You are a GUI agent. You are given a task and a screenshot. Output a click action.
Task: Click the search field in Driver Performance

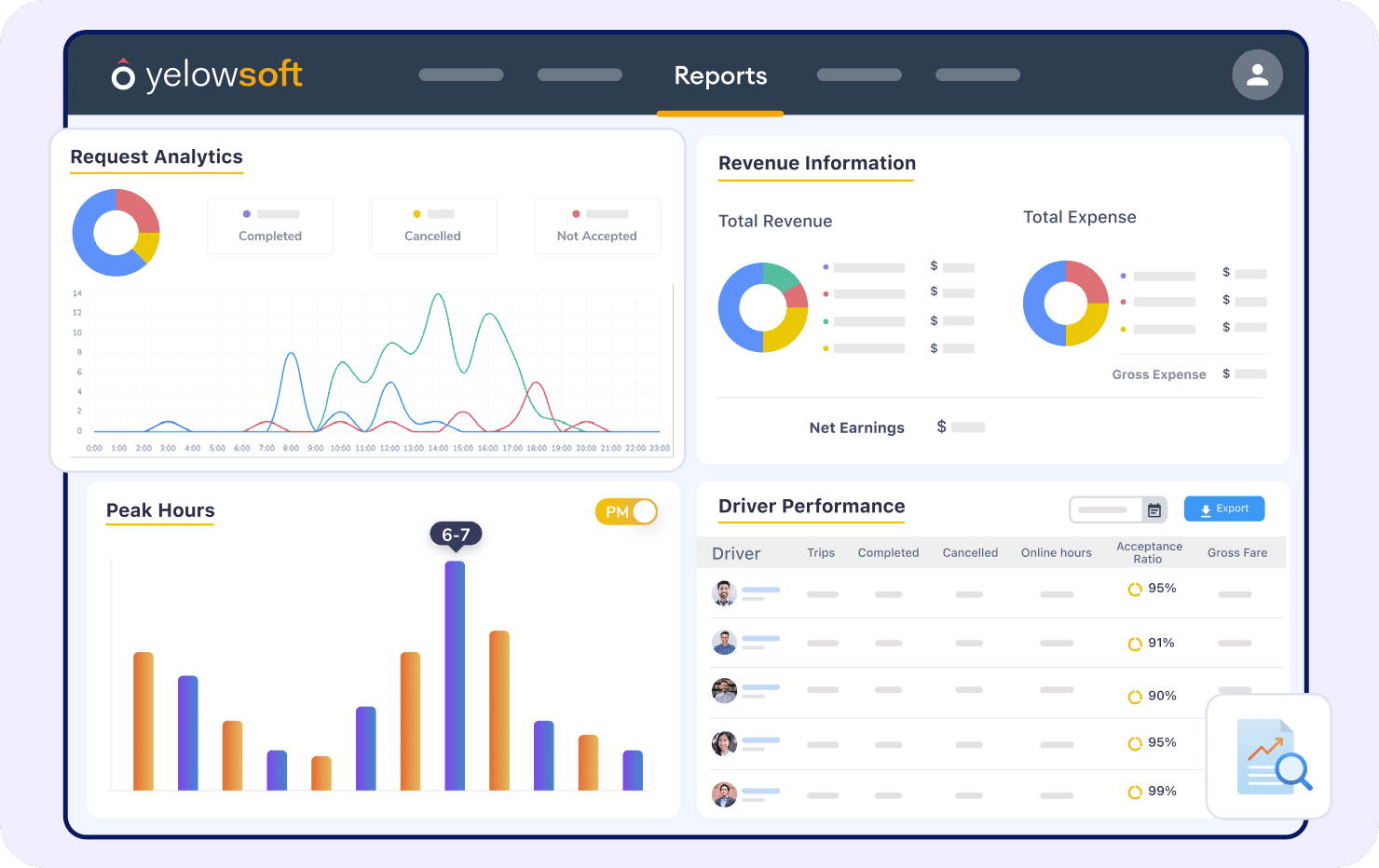click(x=1107, y=509)
